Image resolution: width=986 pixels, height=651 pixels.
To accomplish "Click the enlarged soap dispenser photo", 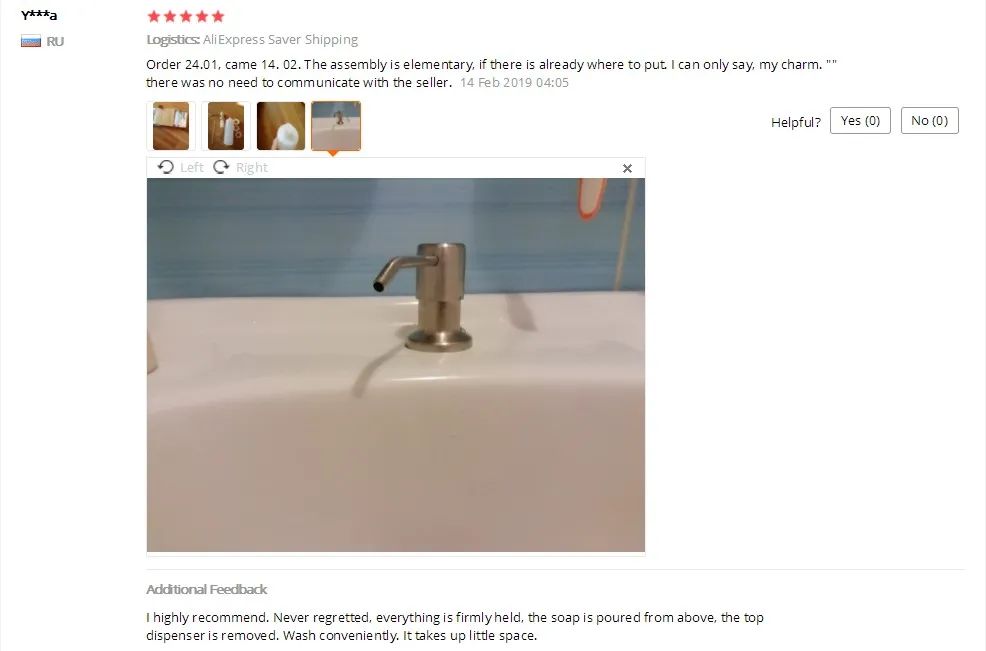I will pyautogui.click(x=396, y=365).
